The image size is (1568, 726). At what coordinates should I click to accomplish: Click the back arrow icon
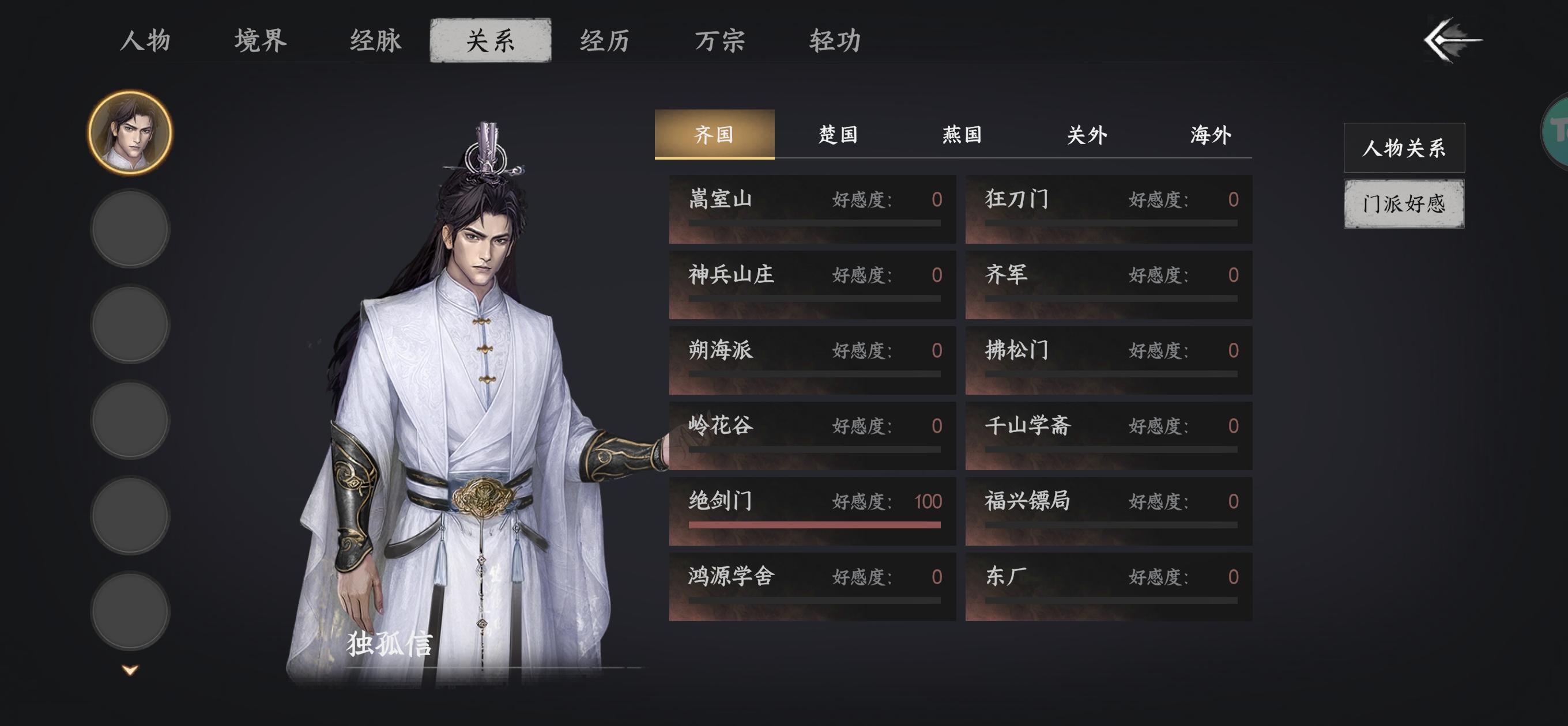pos(1453,40)
